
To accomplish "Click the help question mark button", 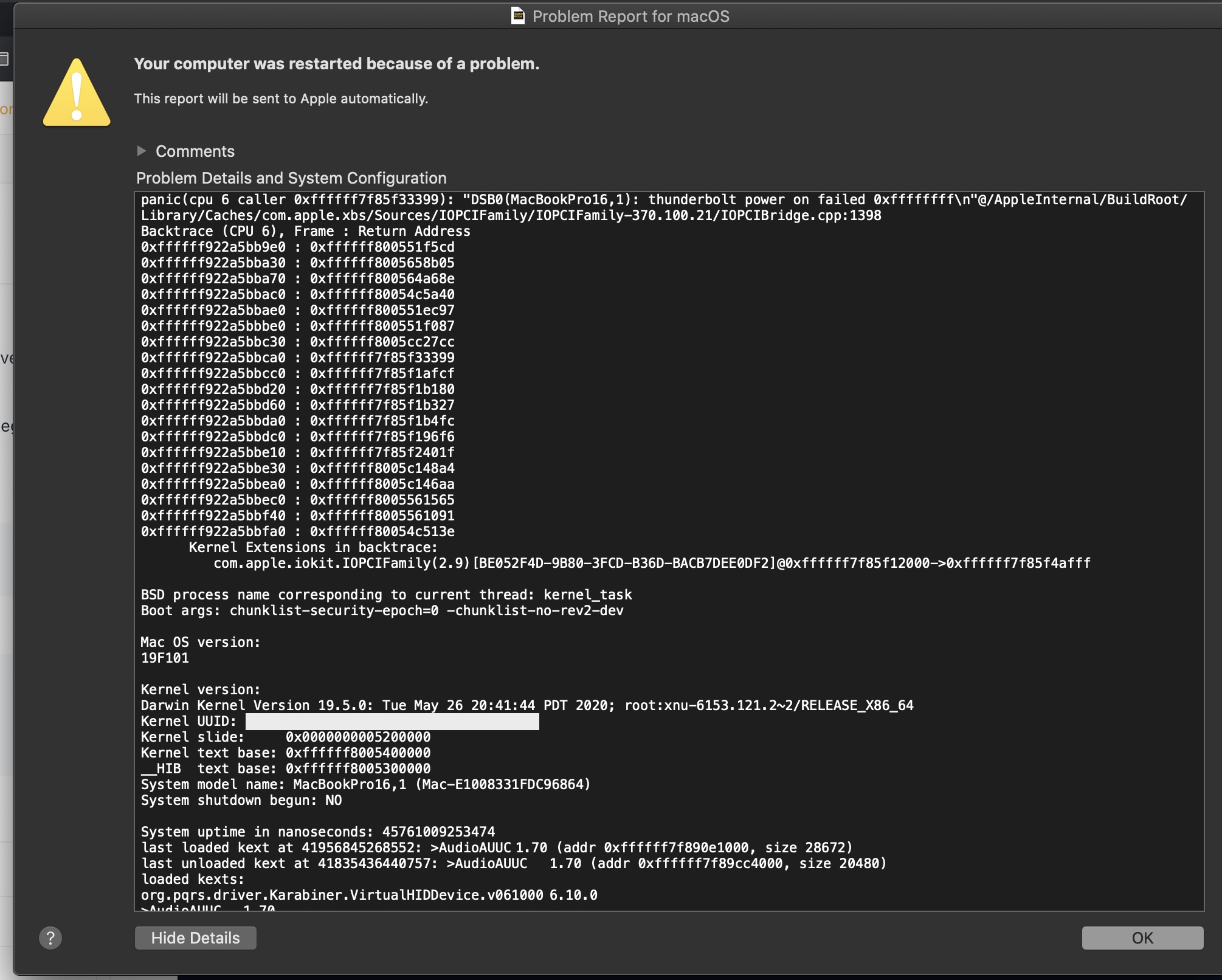I will pos(50,938).
